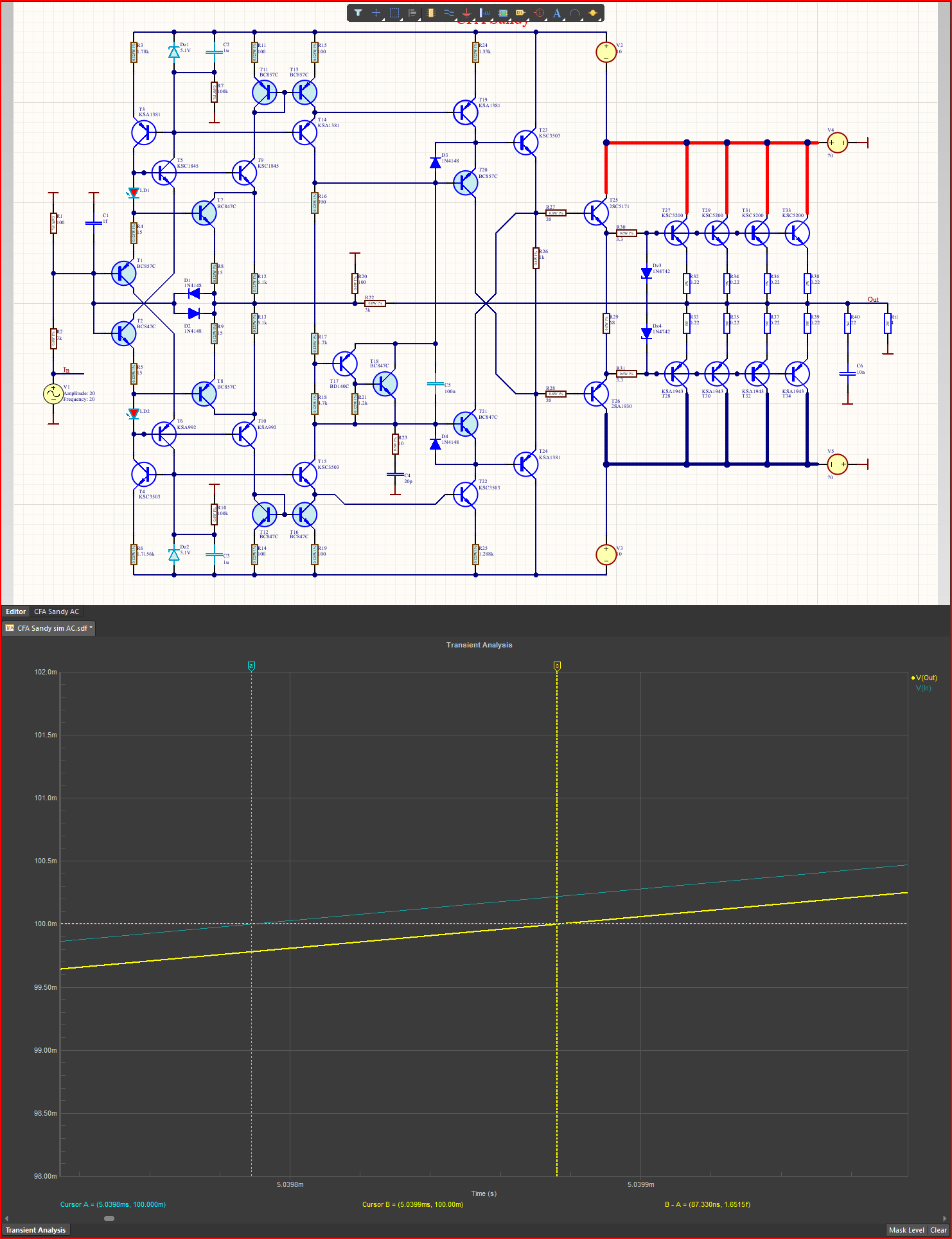Viewport: 952px width, 1239px height.
Task: Place a sheet symbol
Action: [503, 13]
